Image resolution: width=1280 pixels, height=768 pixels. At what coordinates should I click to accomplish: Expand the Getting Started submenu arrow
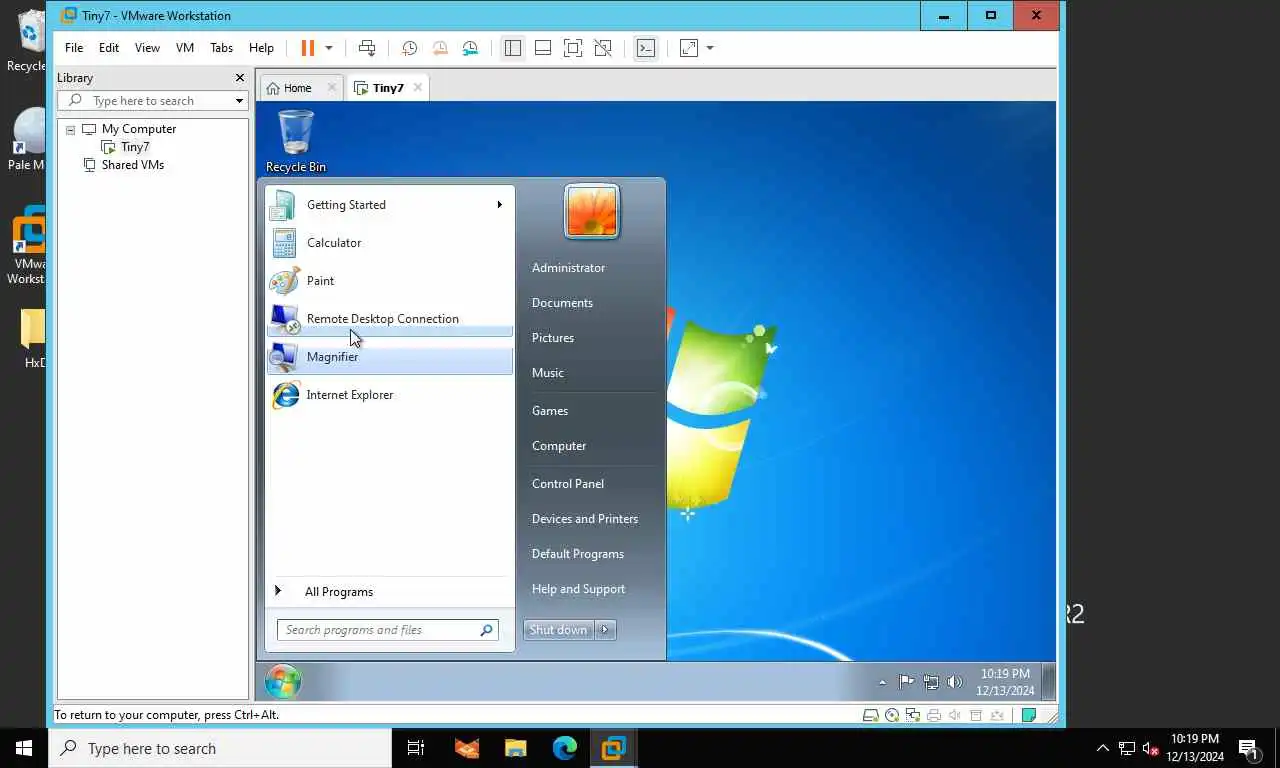(x=499, y=205)
